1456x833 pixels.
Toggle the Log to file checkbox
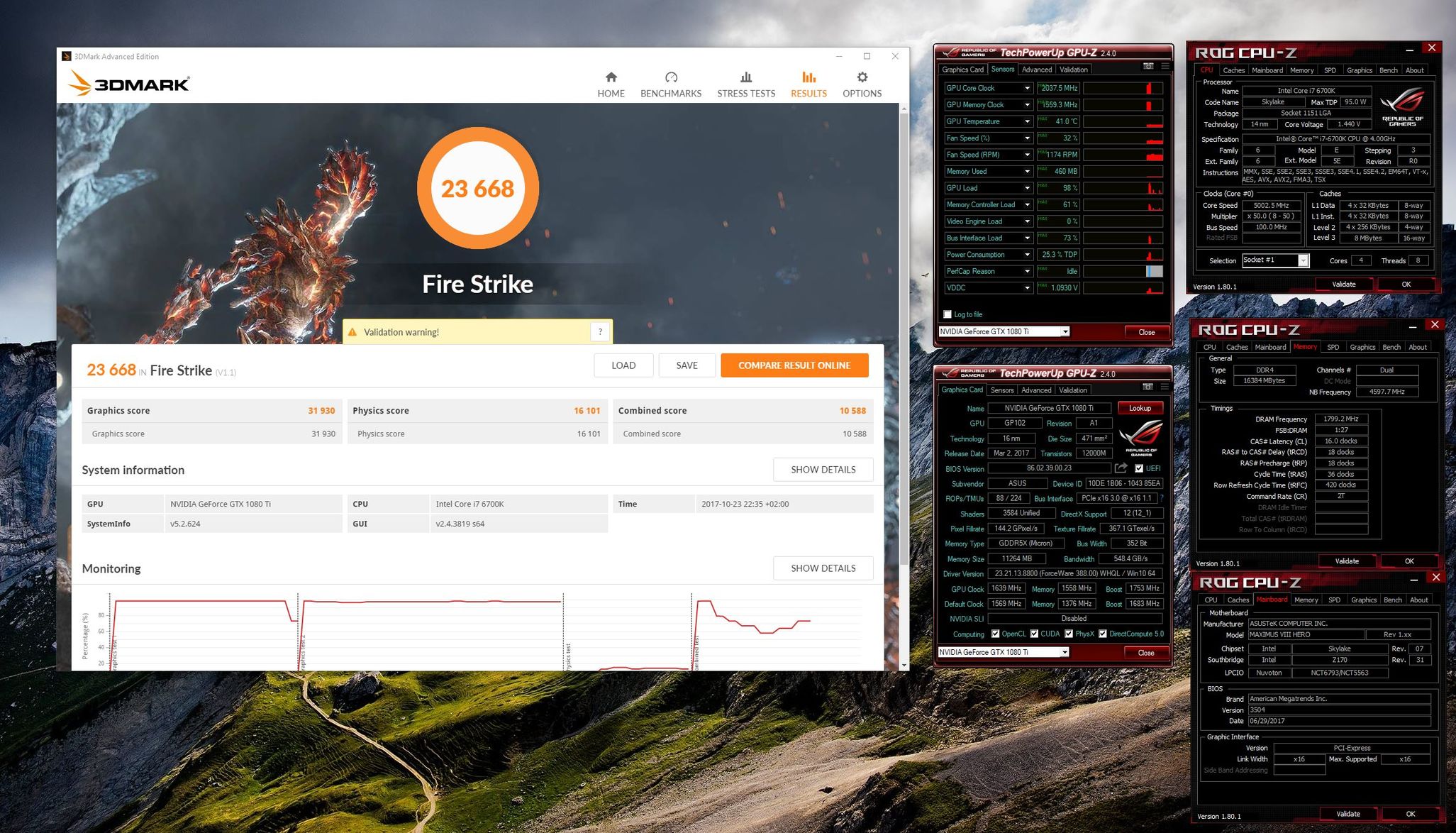[947, 314]
